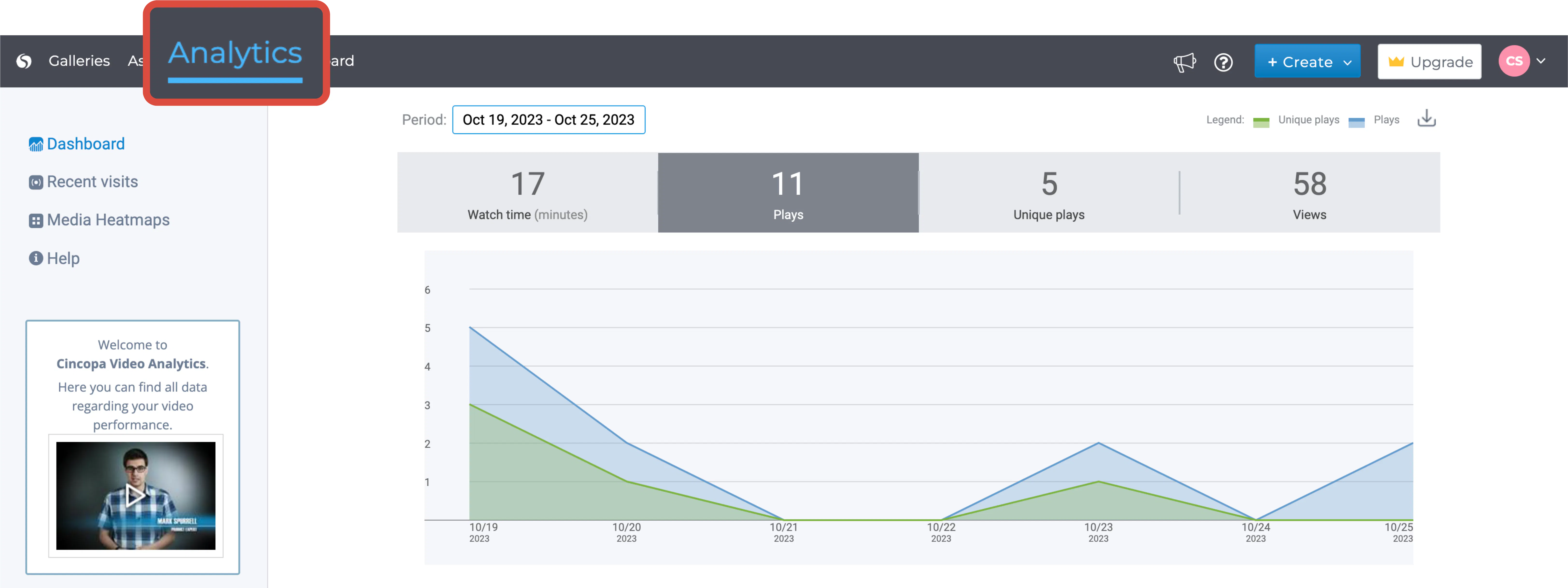
Task: Click the Help info icon in sidebar
Action: pos(36,258)
